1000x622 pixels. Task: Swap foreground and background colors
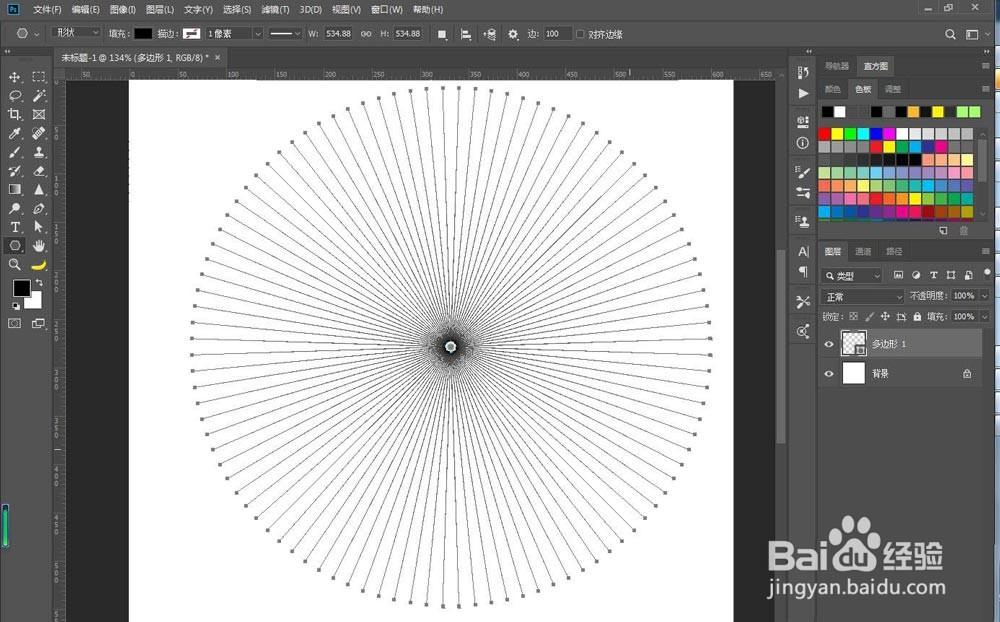39,281
